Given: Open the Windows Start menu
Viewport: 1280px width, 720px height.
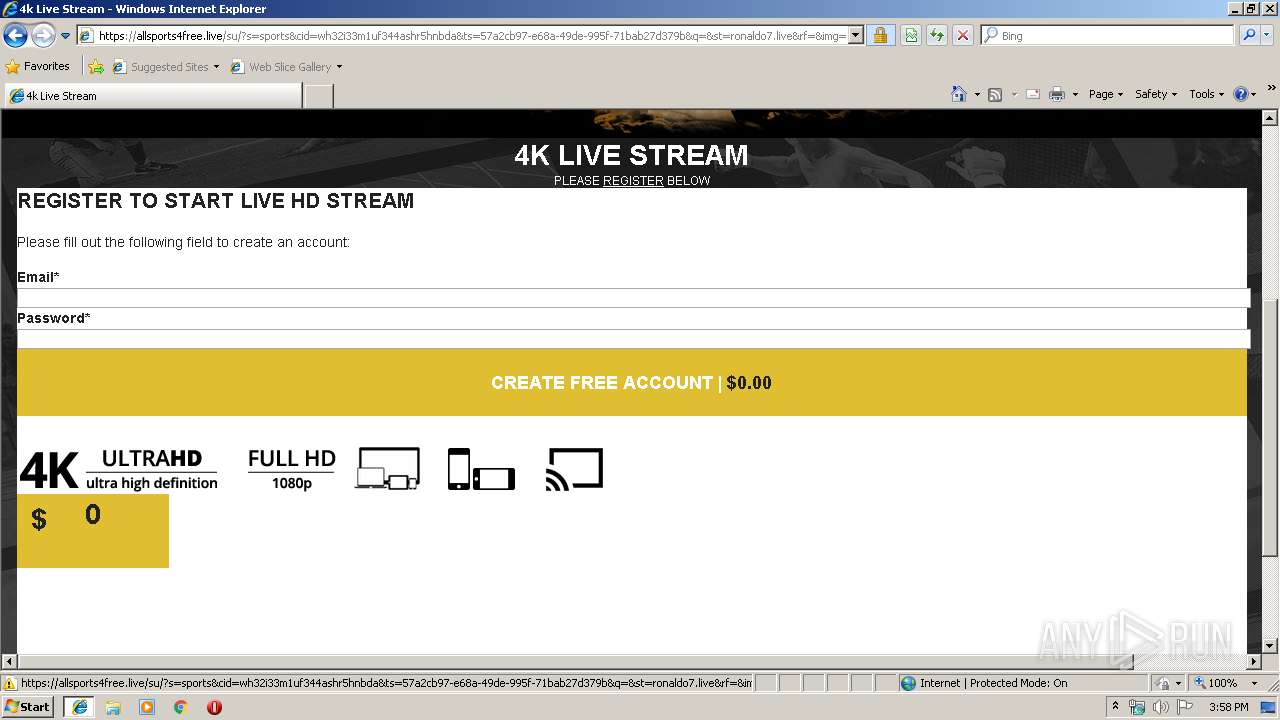Looking at the screenshot, I should [x=28, y=706].
